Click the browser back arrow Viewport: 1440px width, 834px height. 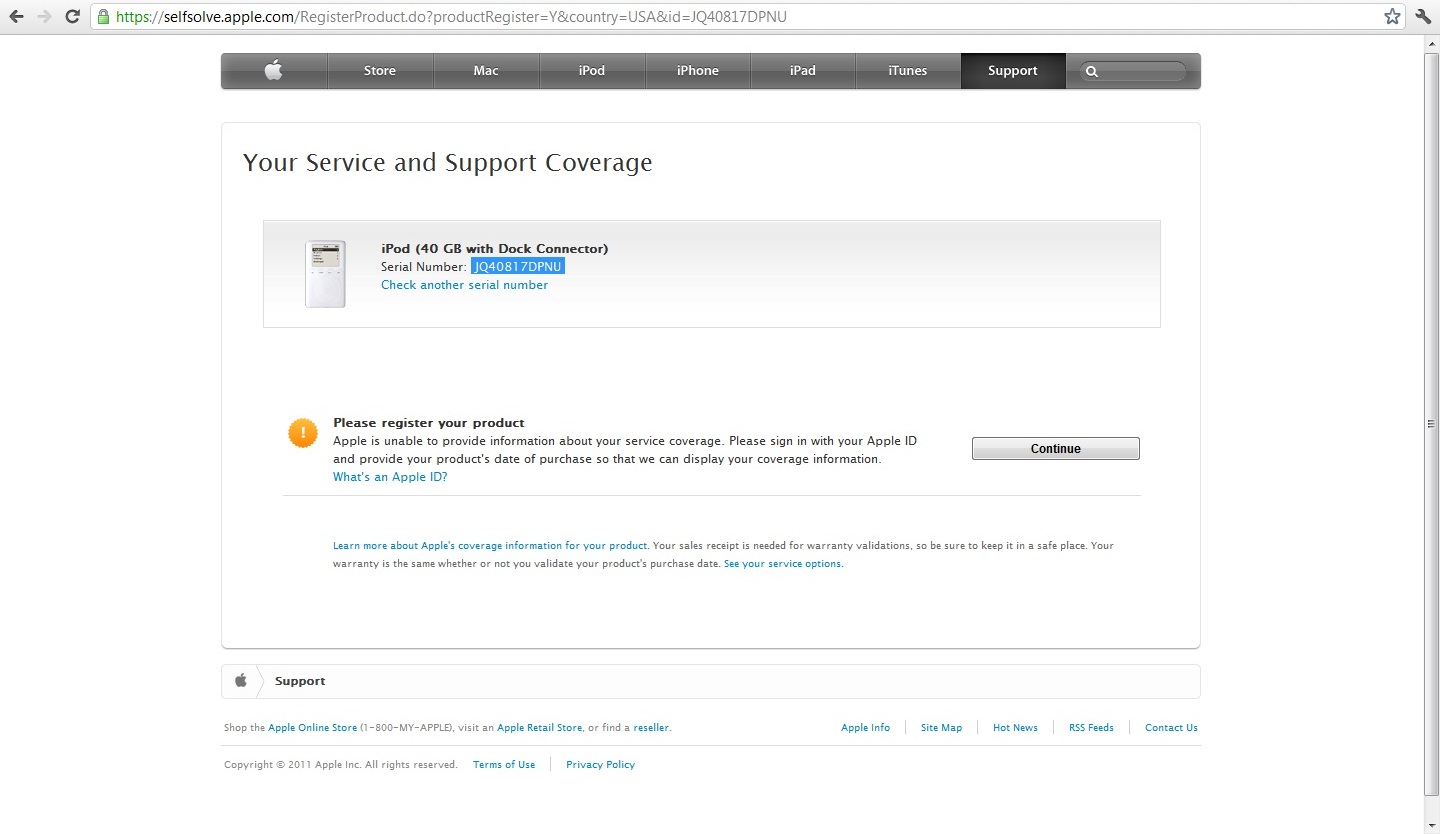pyautogui.click(x=17, y=17)
